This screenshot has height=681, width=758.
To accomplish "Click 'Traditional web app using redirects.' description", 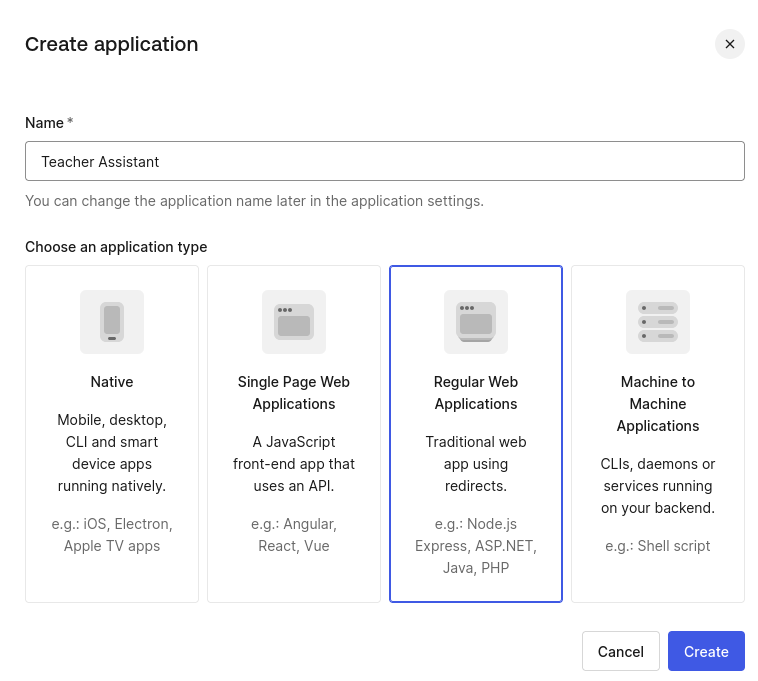I will (x=476, y=464).
